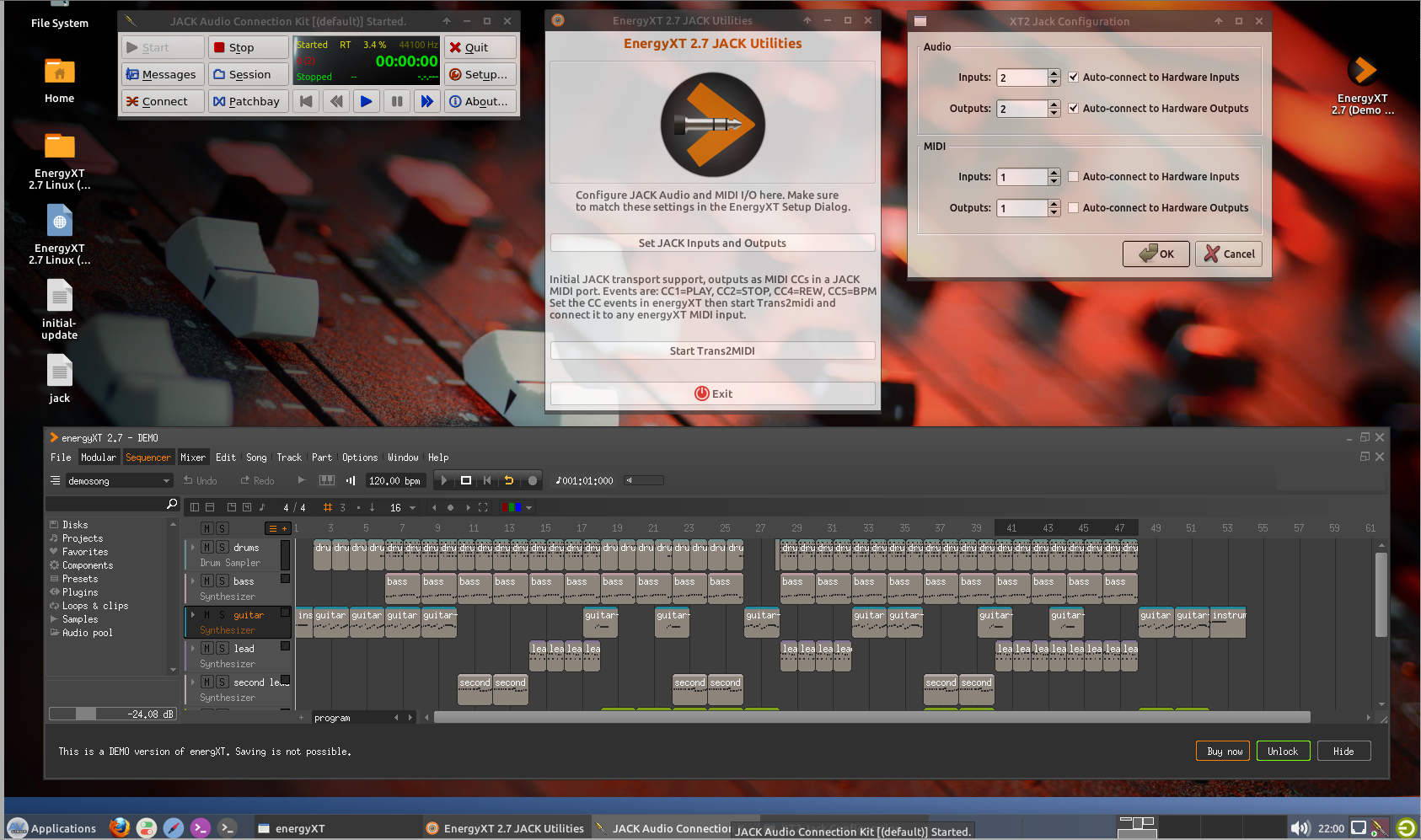Viewport: 1421px width, 840px height.
Task: Click the browser search magnifier icon
Action: [172, 504]
